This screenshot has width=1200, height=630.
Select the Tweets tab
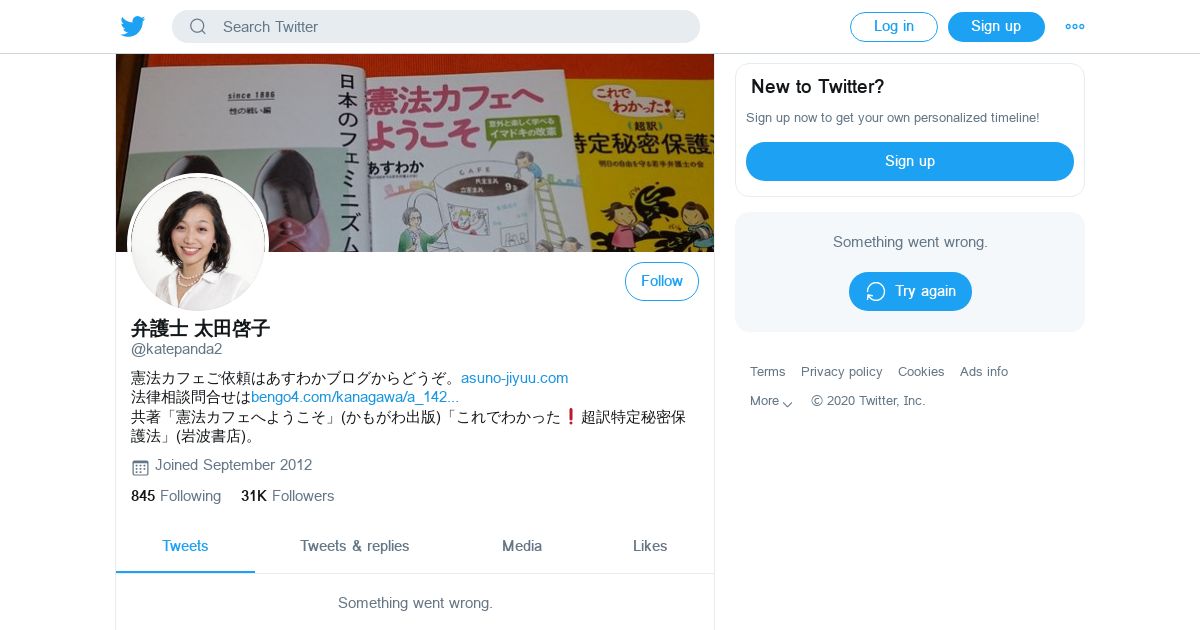pos(185,546)
